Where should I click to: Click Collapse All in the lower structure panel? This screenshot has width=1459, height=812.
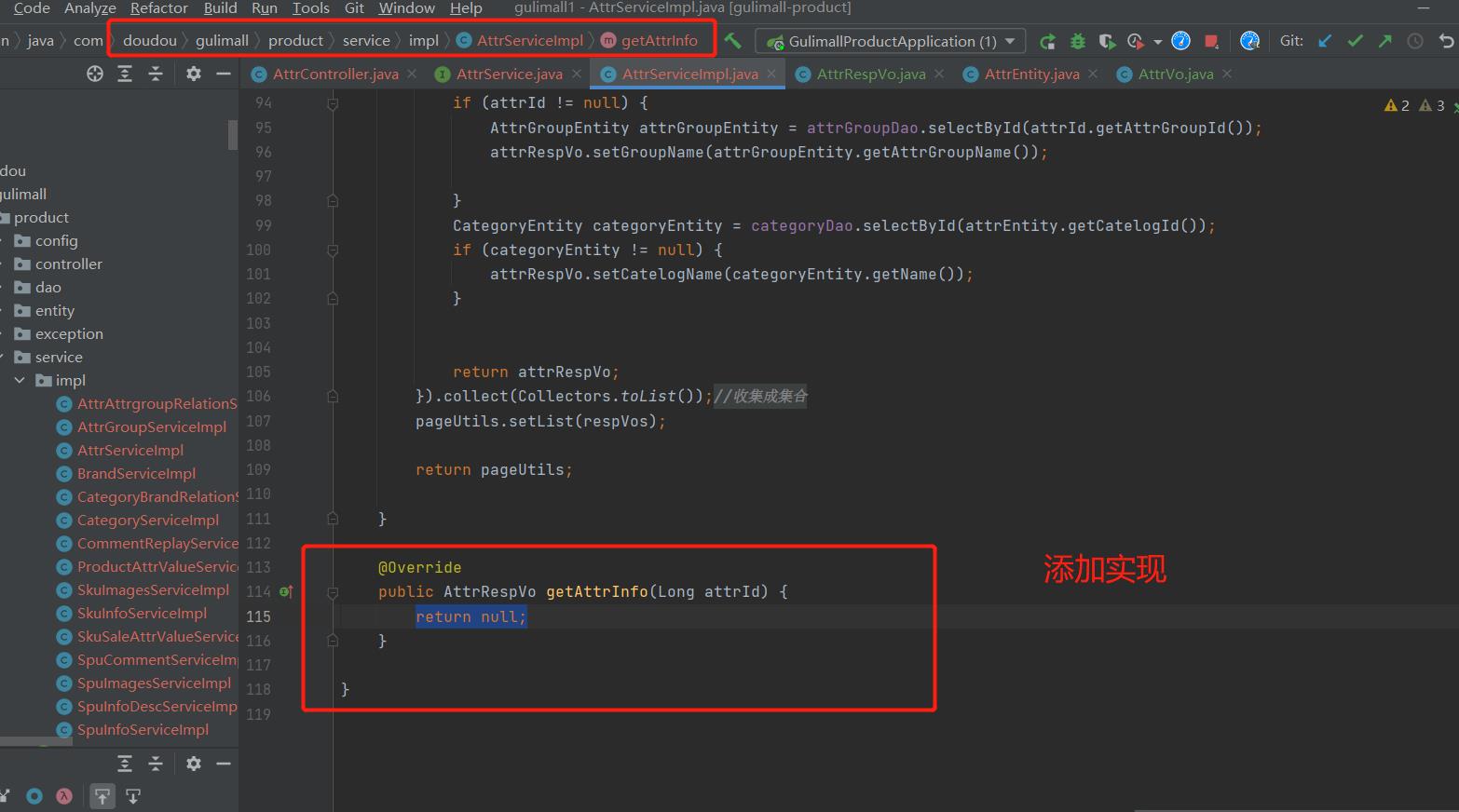pos(156,764)
